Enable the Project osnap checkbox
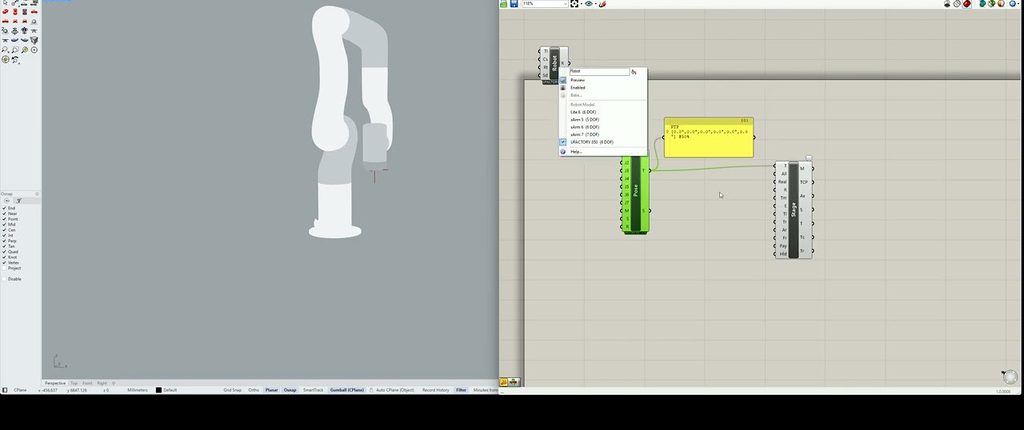 tap(5, 268)
